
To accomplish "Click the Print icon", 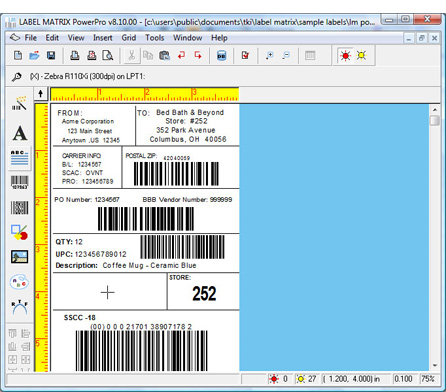I will [x=75, y=55].
